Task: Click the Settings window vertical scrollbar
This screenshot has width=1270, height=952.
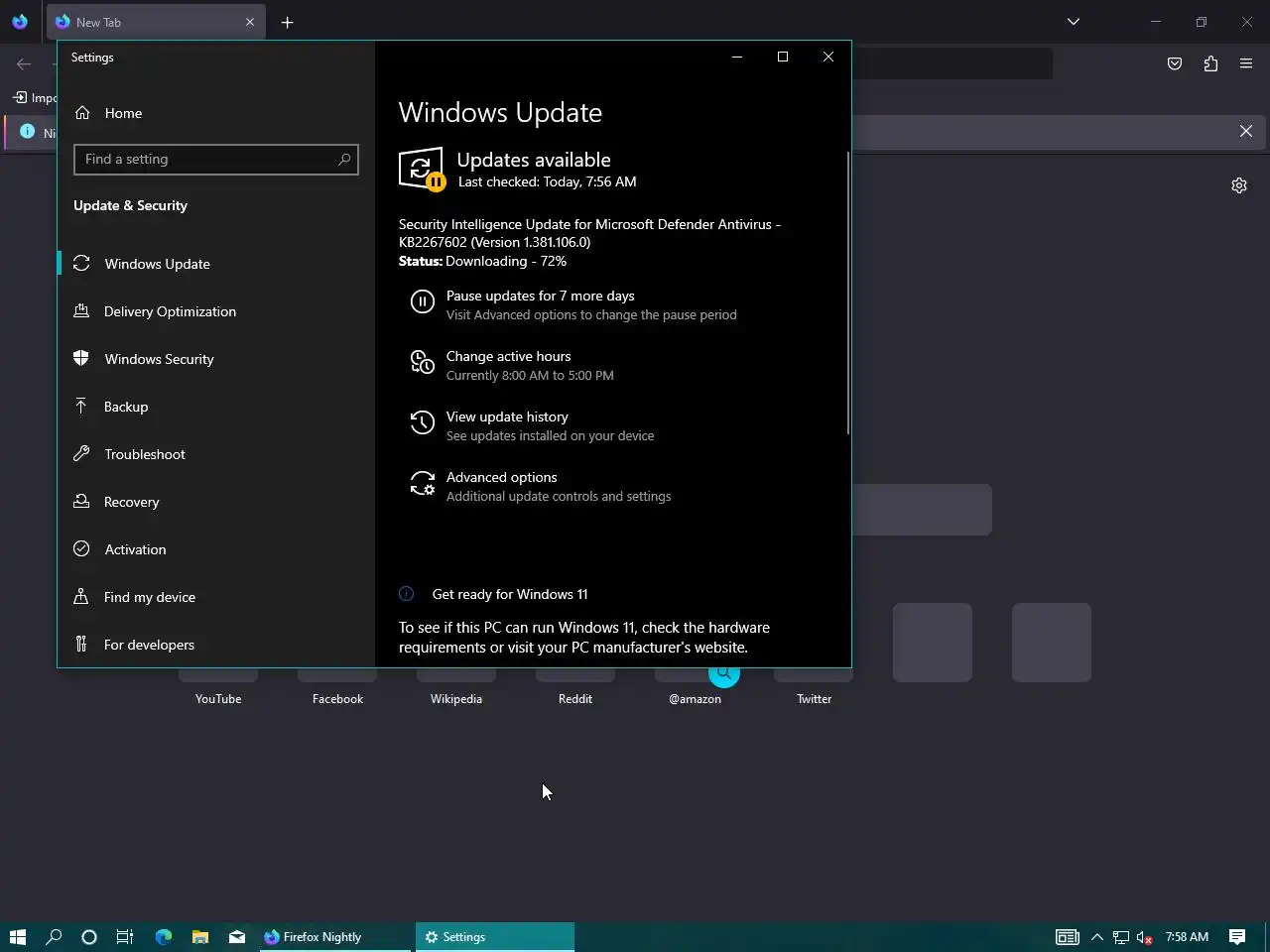Action: [x=847, y=293]
